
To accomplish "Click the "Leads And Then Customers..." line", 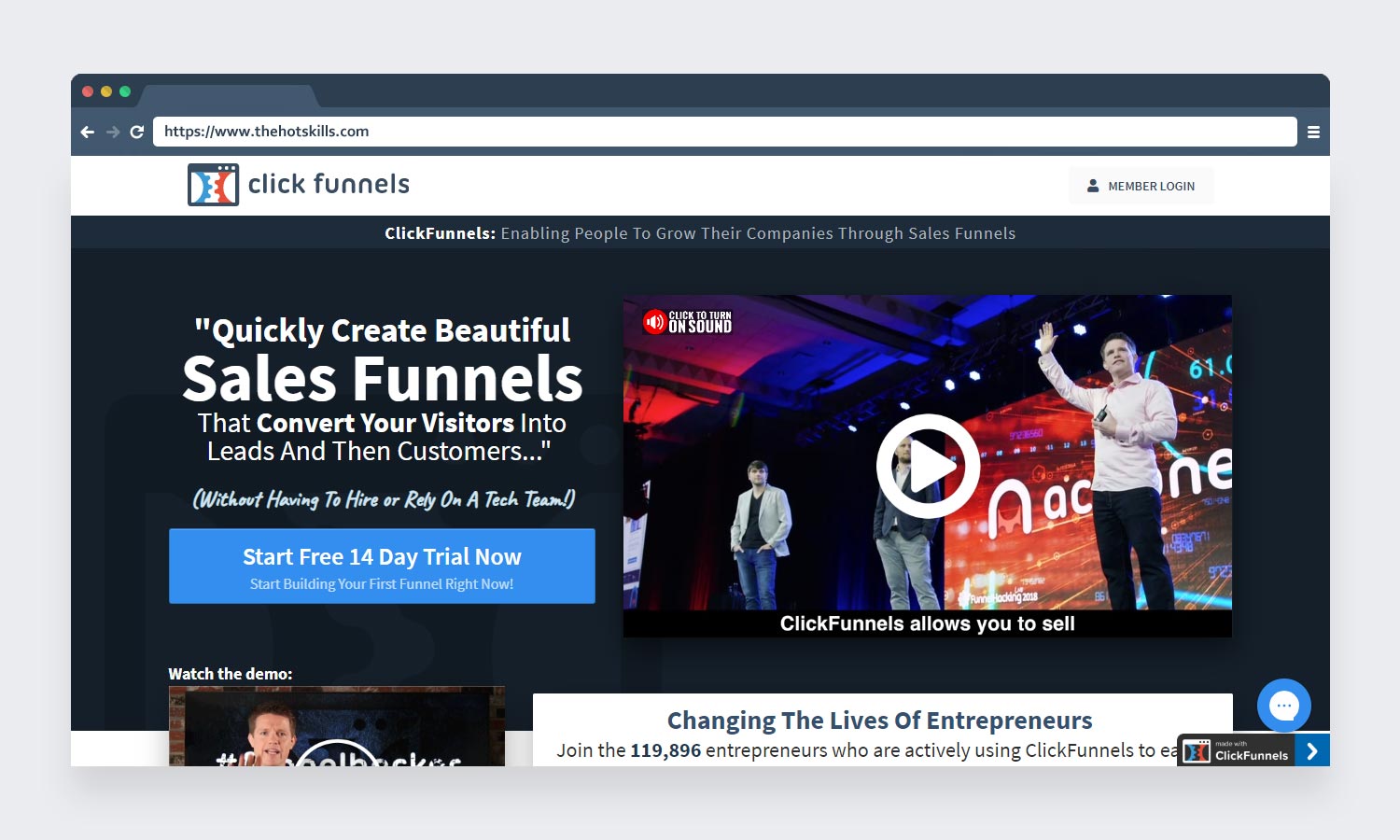I will tap(379, 452).
